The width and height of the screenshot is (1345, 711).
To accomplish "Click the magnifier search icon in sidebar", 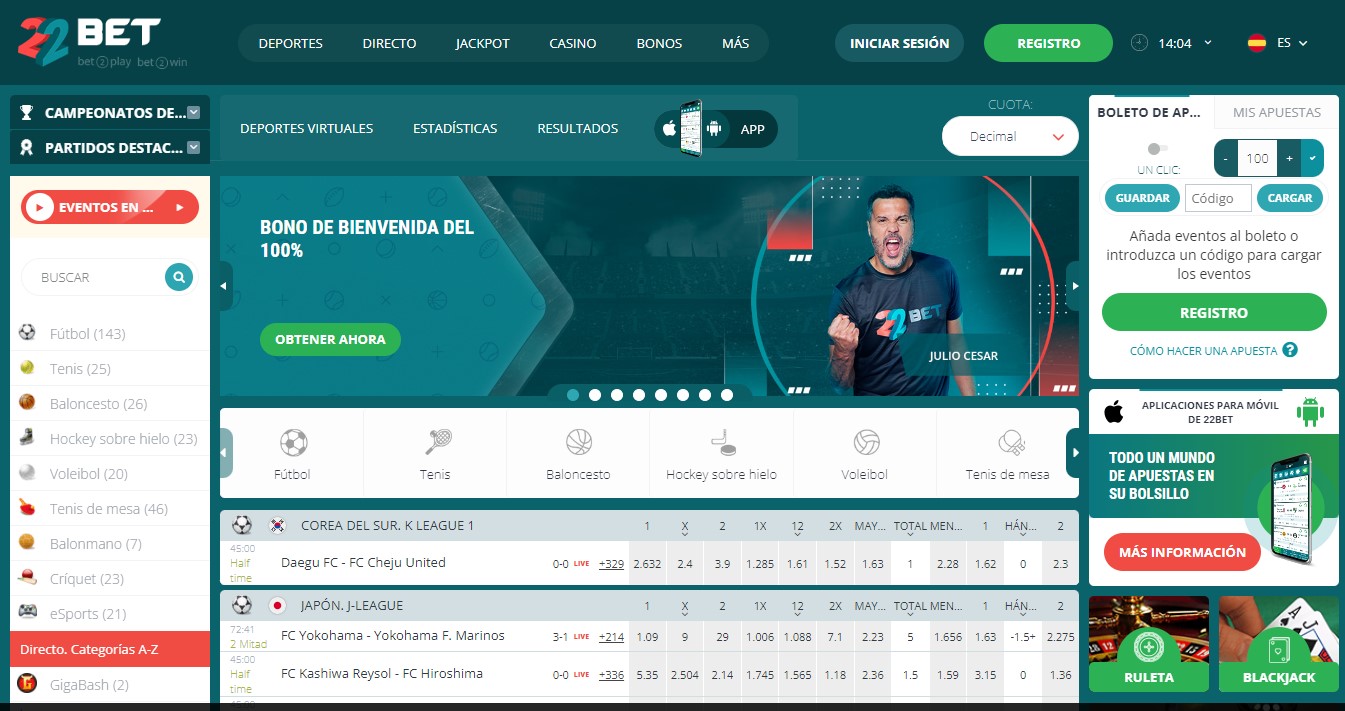I will tap(179, 277).
